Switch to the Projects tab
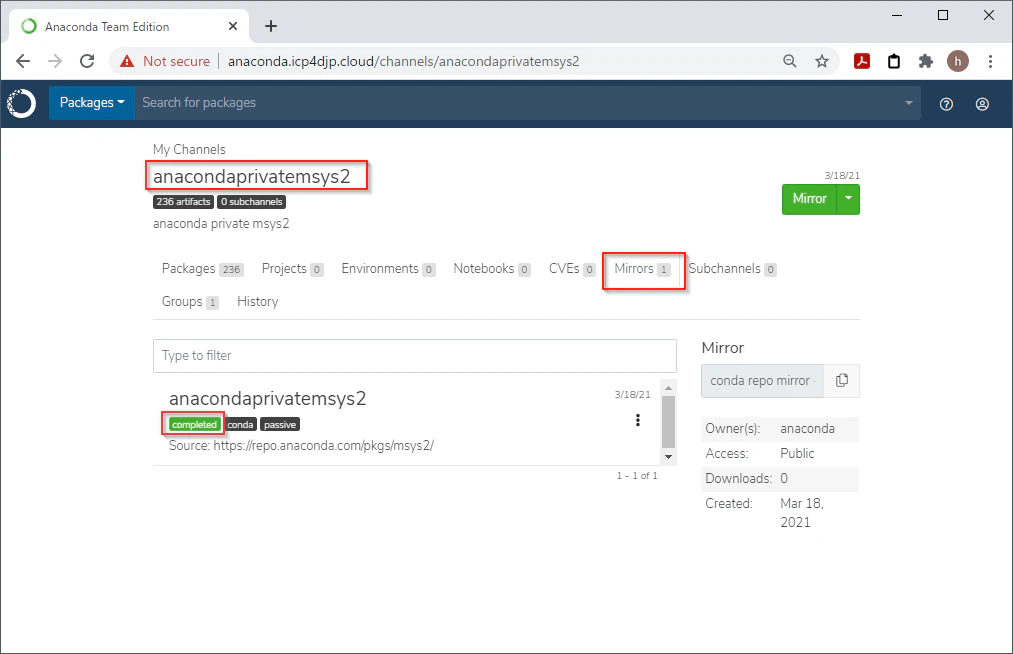Image resolution: width=1013 pixels, height=654 pixels. click(292, 269)
